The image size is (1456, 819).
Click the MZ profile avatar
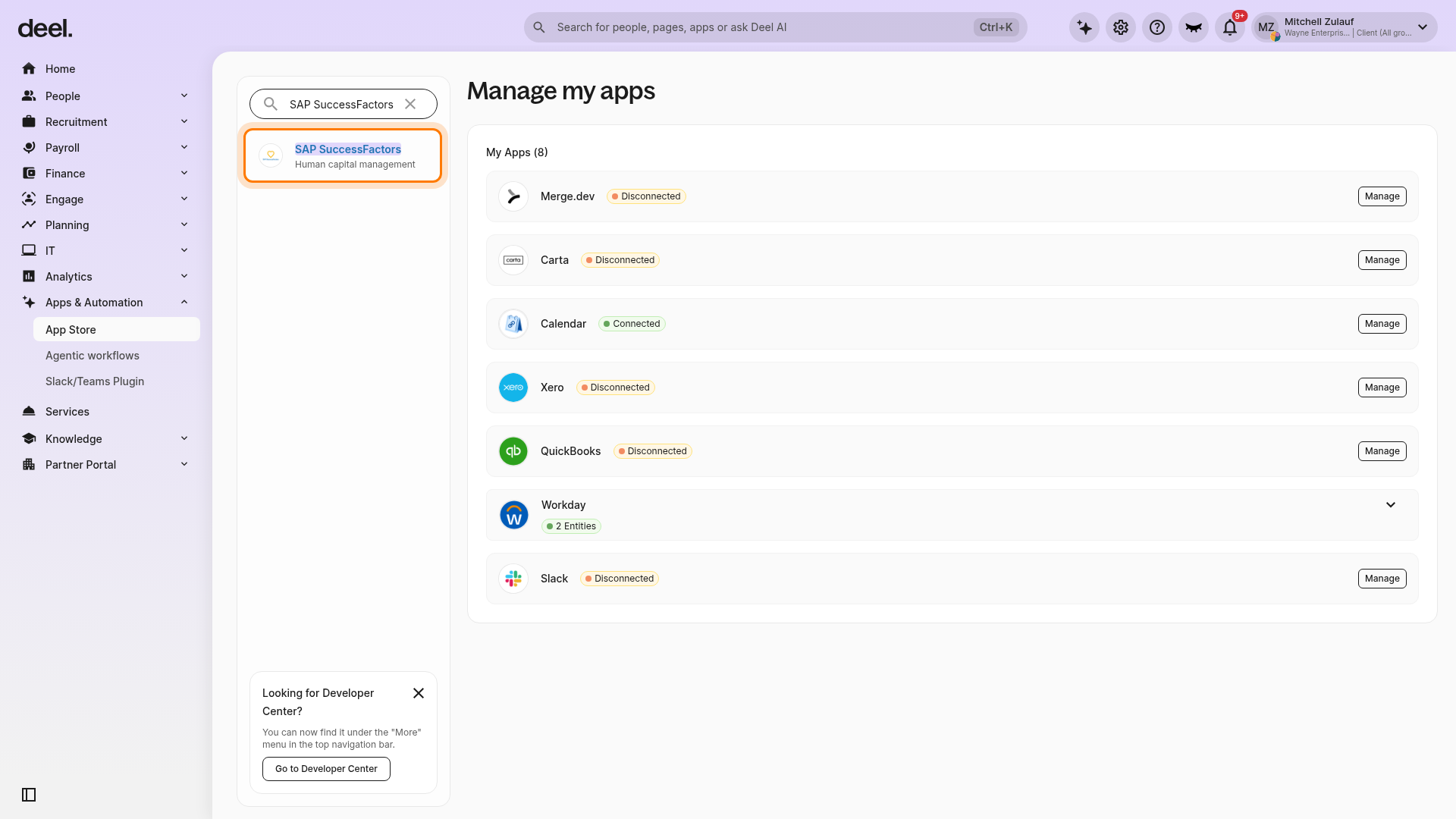(1266, 28)
